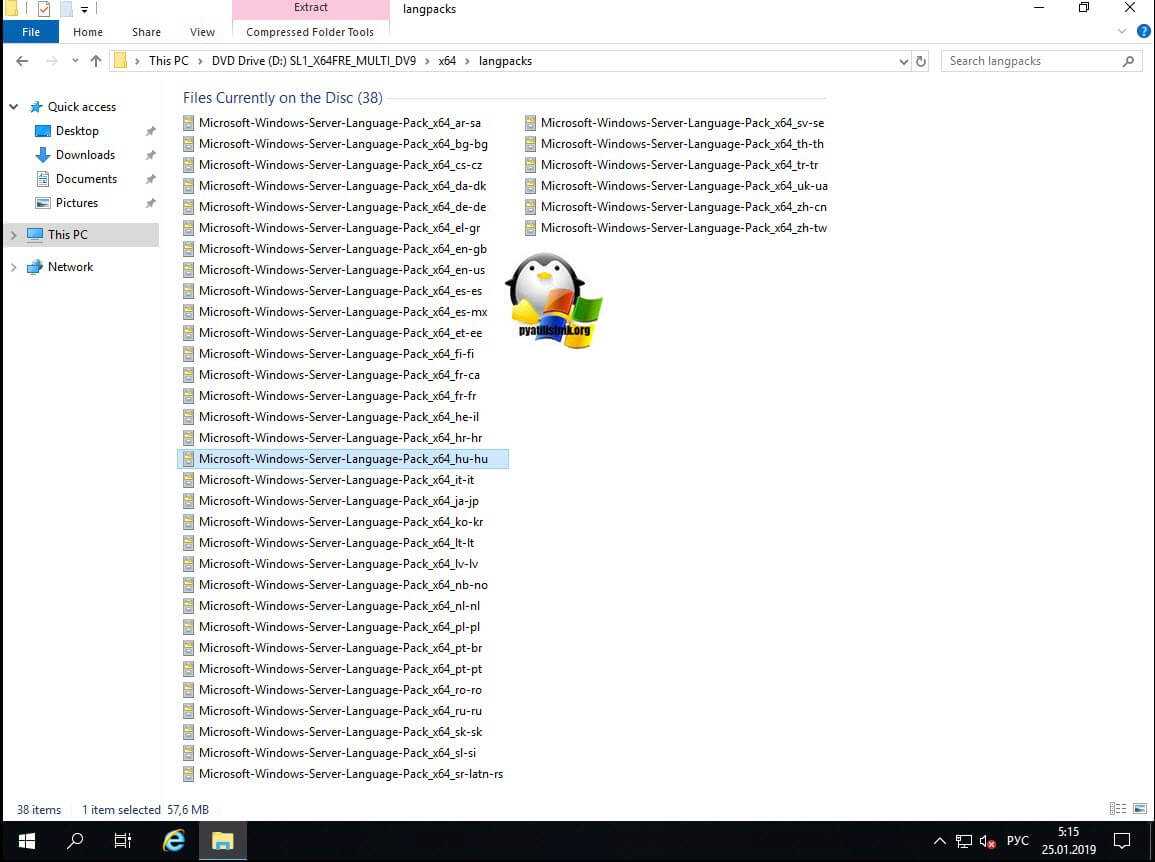The height and width of the screenshot is (862, 1155).
Task: Click x64 in the address breadcrumb
Action: coord(447,61)
